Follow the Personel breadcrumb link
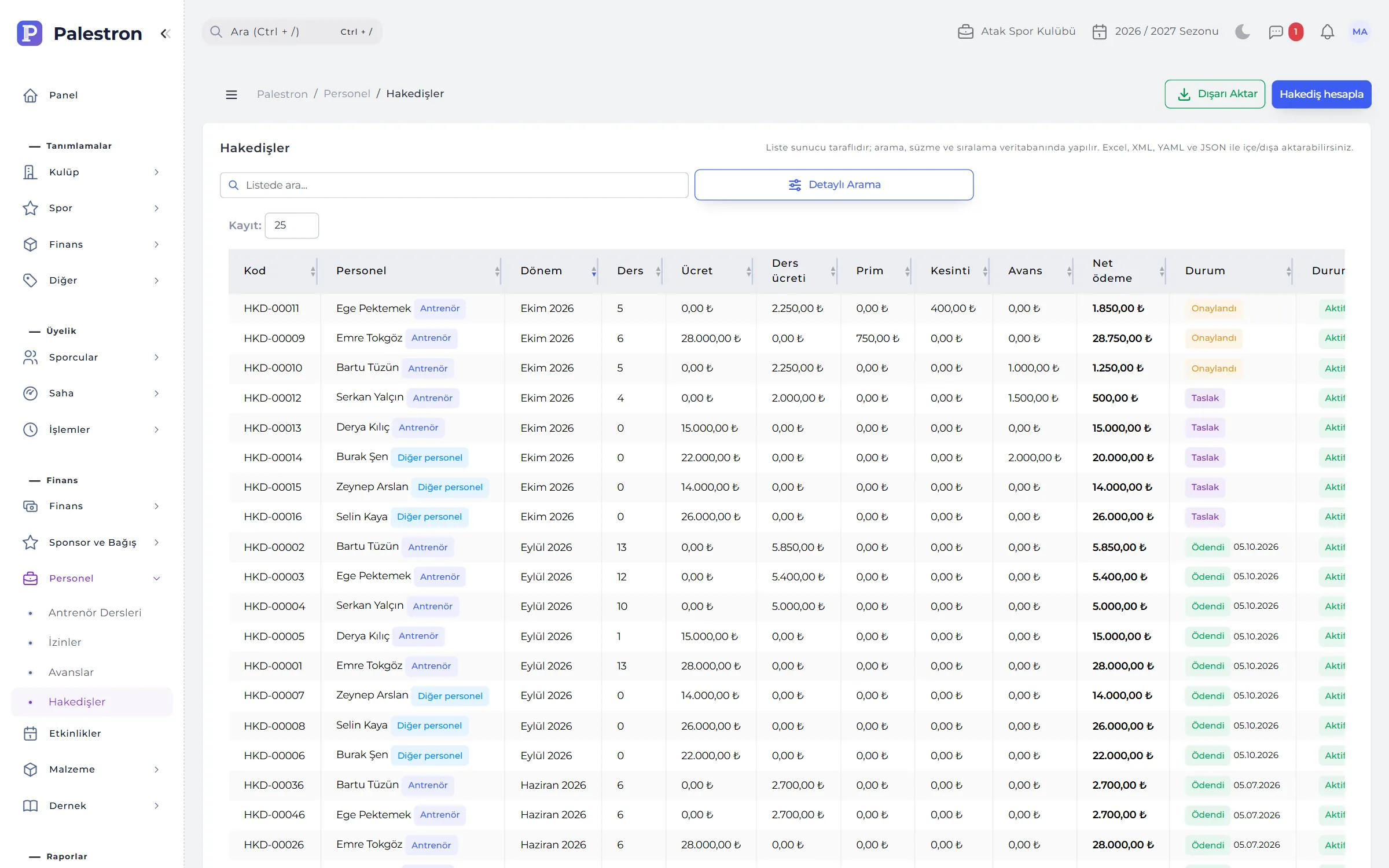 347,94
